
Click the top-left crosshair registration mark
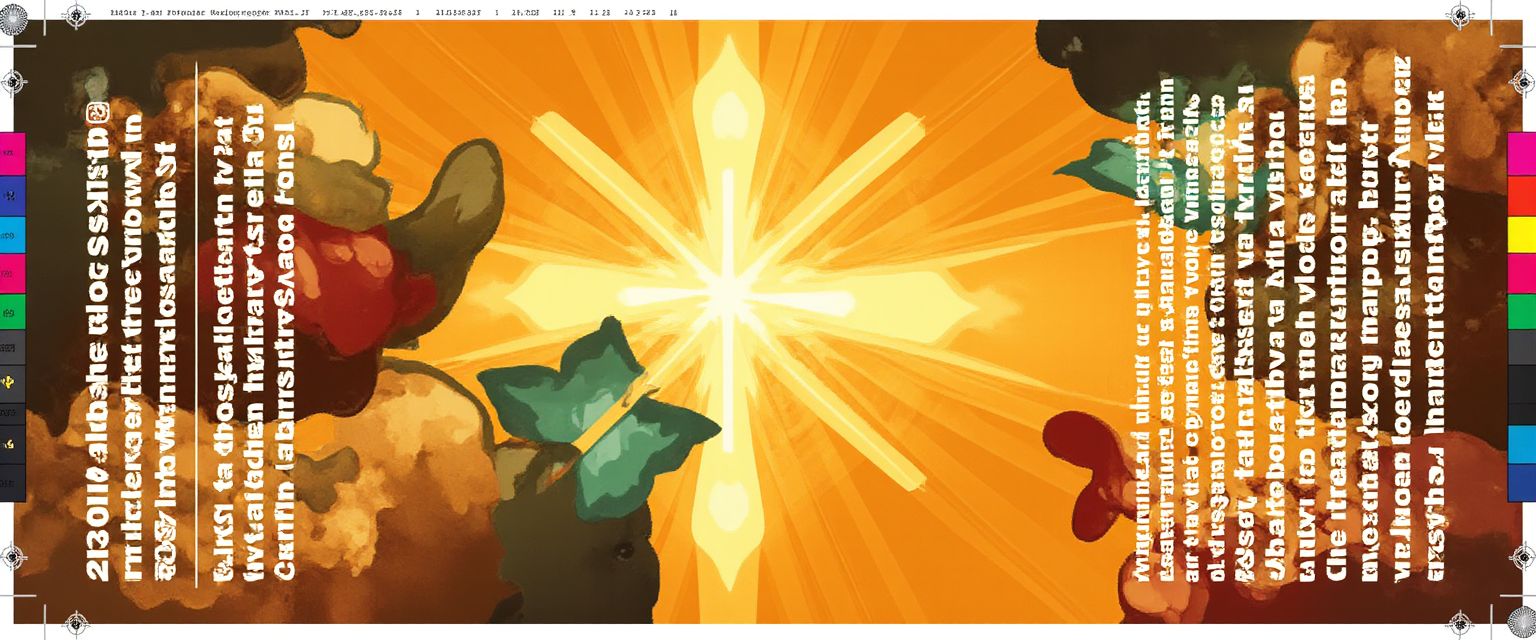click(x=76, y=15)
